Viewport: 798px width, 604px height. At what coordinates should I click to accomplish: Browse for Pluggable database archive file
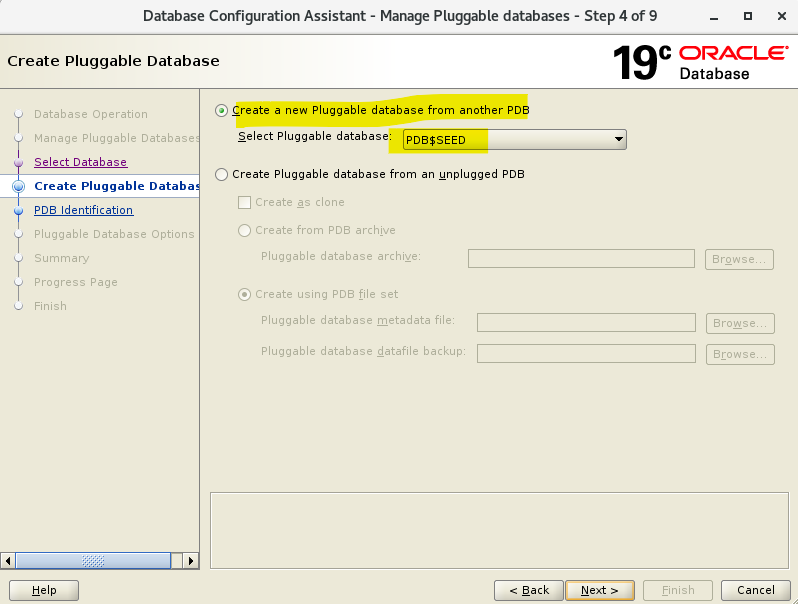pyautogui.click(x=739, y=259)
